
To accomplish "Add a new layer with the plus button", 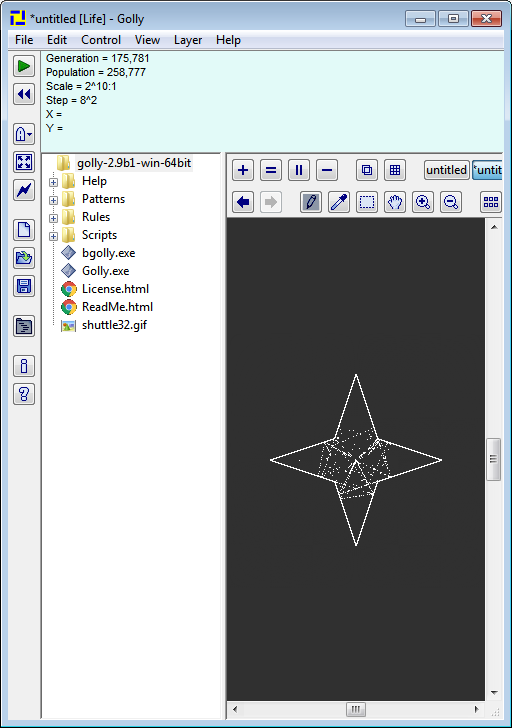I will click(x=243, y=170).
